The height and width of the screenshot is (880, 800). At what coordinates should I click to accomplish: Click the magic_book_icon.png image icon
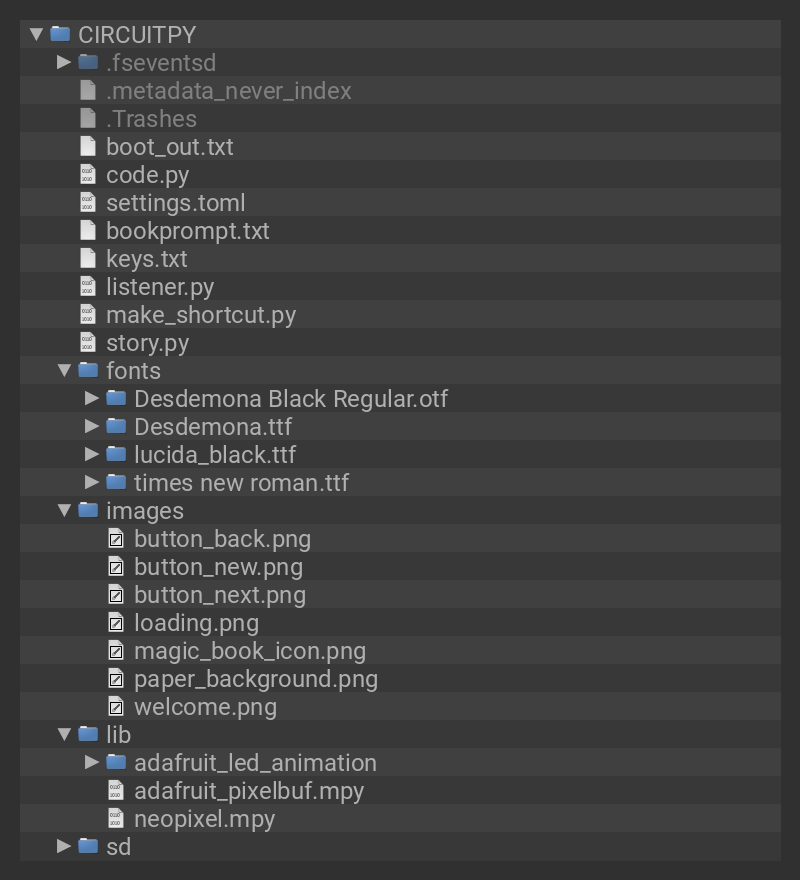(x=116, y=650)
